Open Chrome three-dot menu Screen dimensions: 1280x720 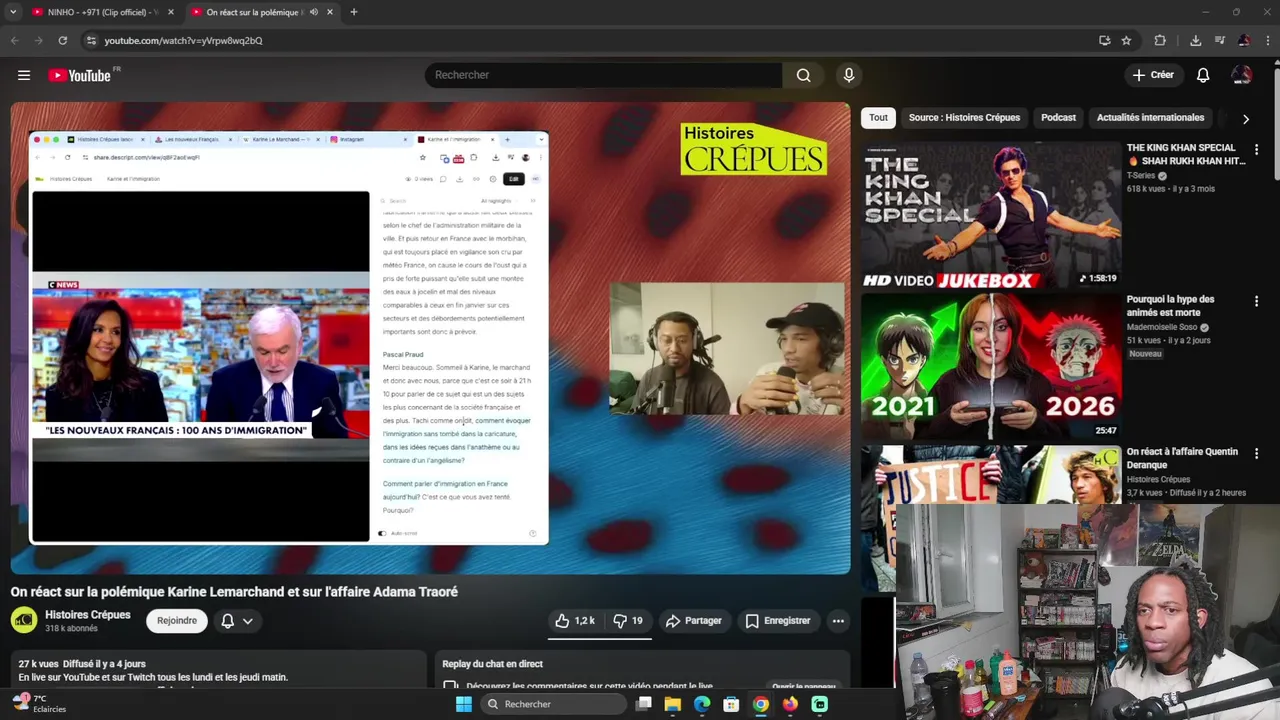(1267, 40)
